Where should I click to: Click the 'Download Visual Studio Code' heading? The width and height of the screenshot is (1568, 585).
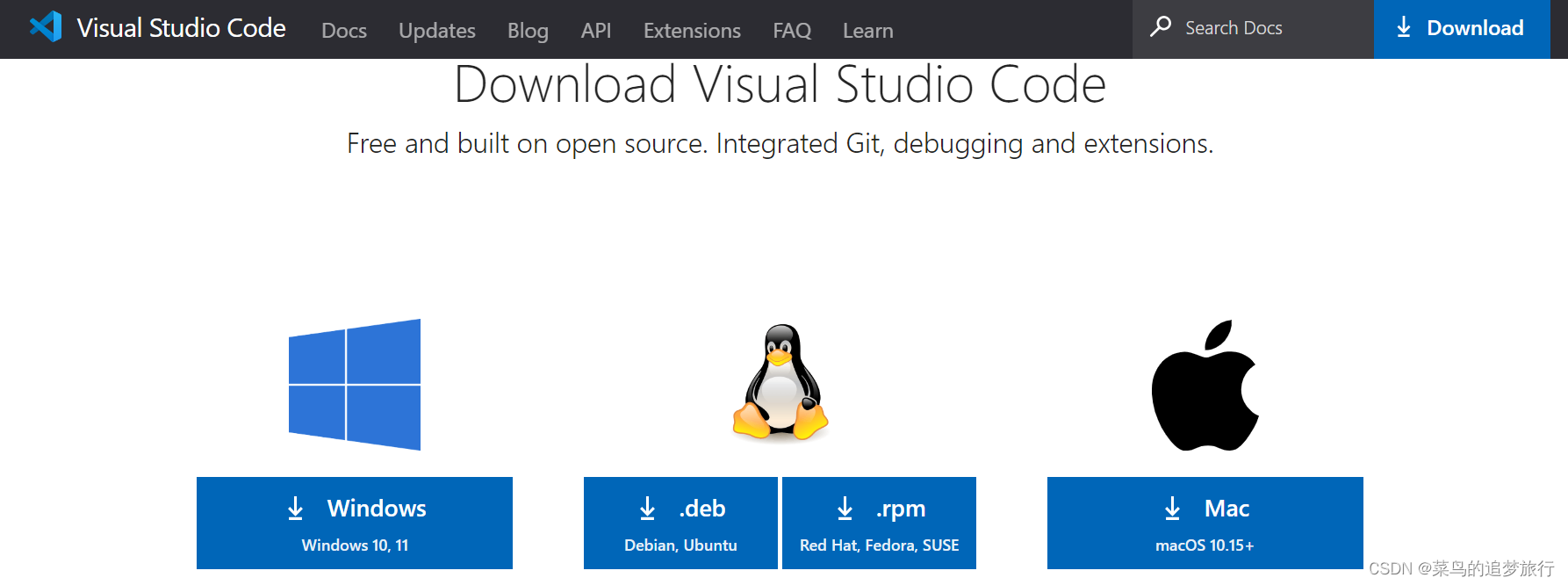780,84
